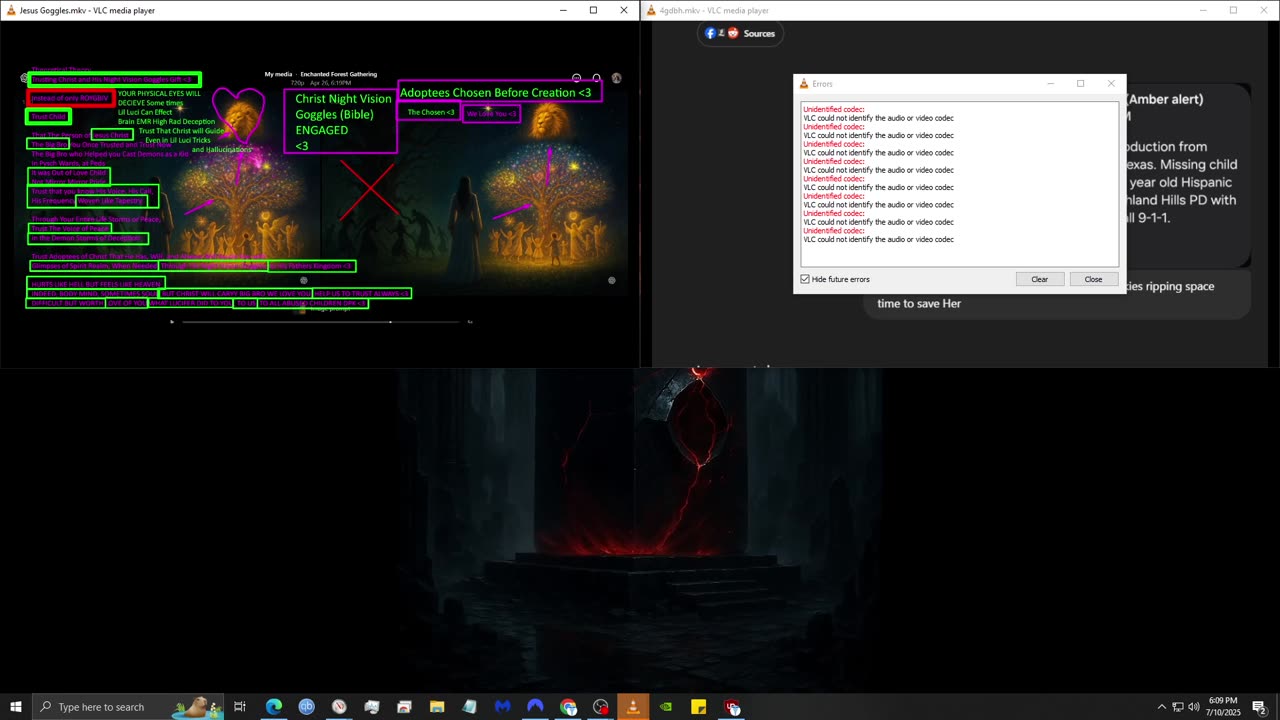This screenshot has width=1280, height=720.
Task: Minimize the 4gdbh.mkv VLC window
Action: [1203, 10]
